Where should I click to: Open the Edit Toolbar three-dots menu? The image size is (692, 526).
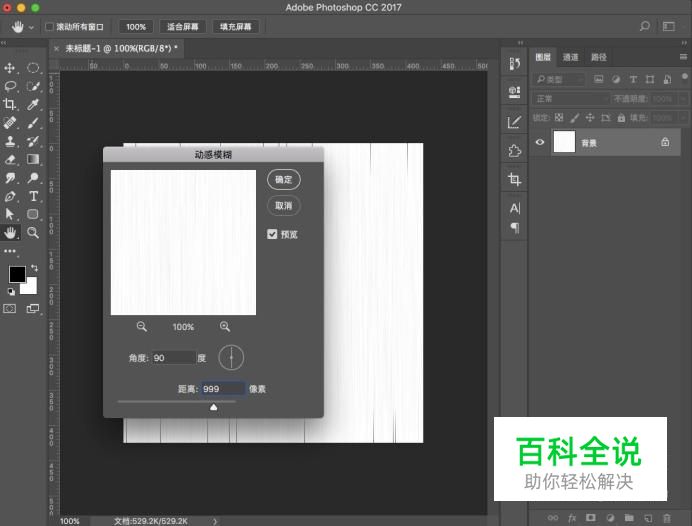(x=10, y=251)
